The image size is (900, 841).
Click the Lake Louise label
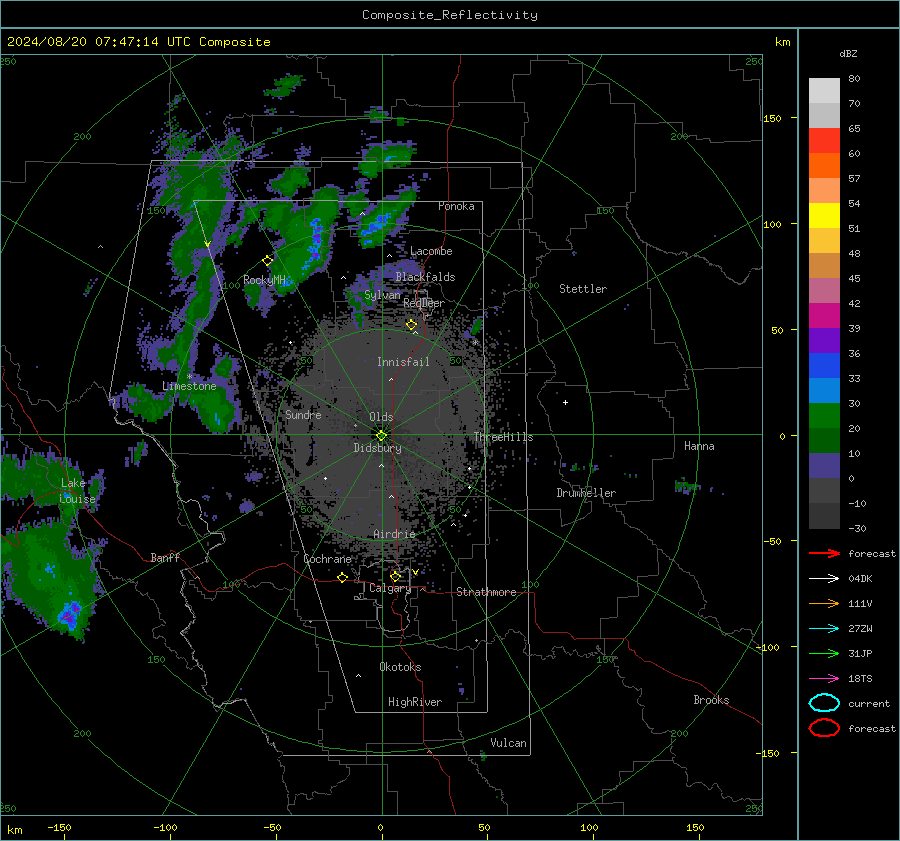(x=77, y=491)
